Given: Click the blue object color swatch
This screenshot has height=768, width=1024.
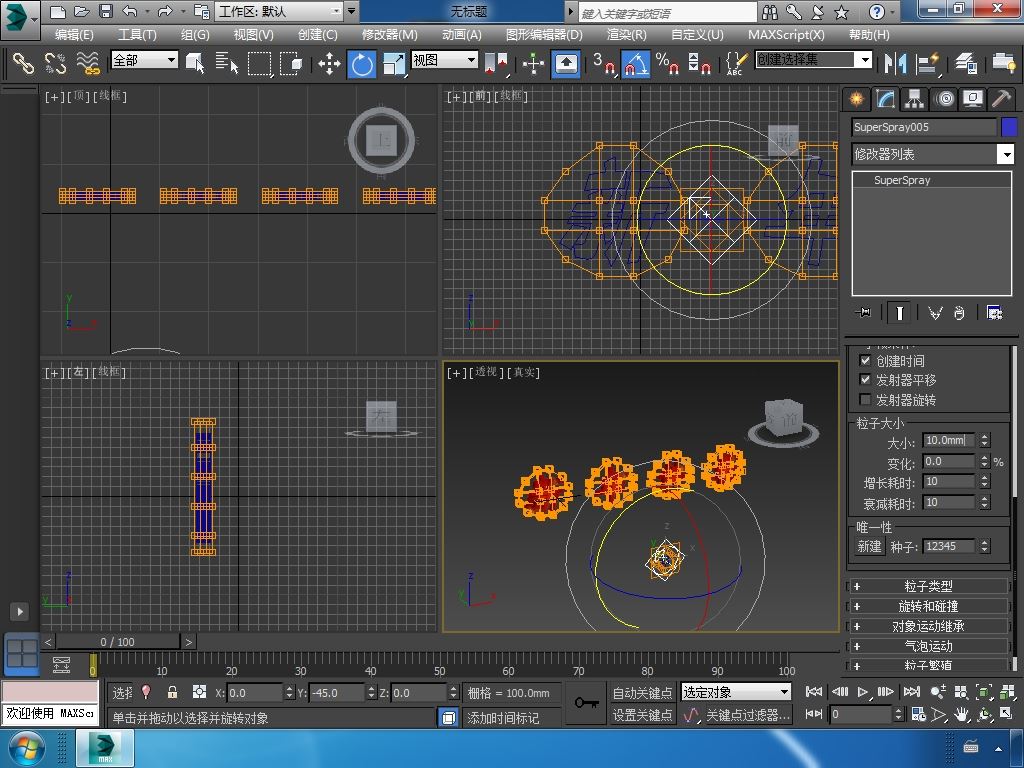Looking at the screenshot, I should [x=1008, y=127].
